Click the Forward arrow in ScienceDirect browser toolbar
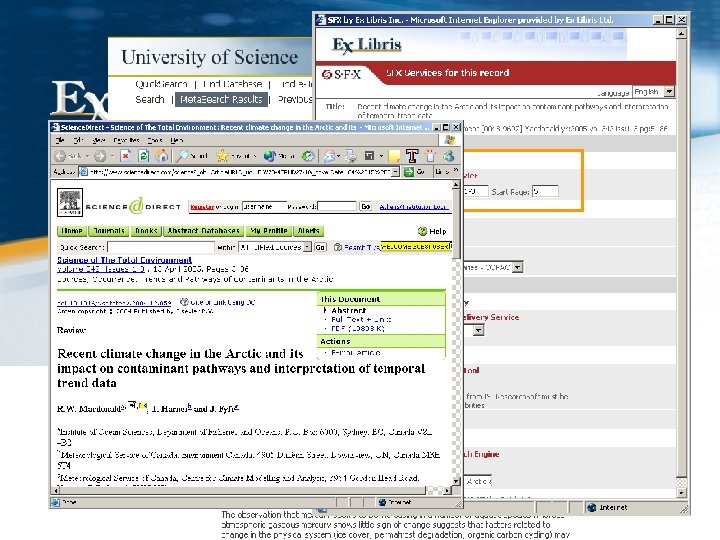This screenshot has height=540, width=720. pos(100,156)
